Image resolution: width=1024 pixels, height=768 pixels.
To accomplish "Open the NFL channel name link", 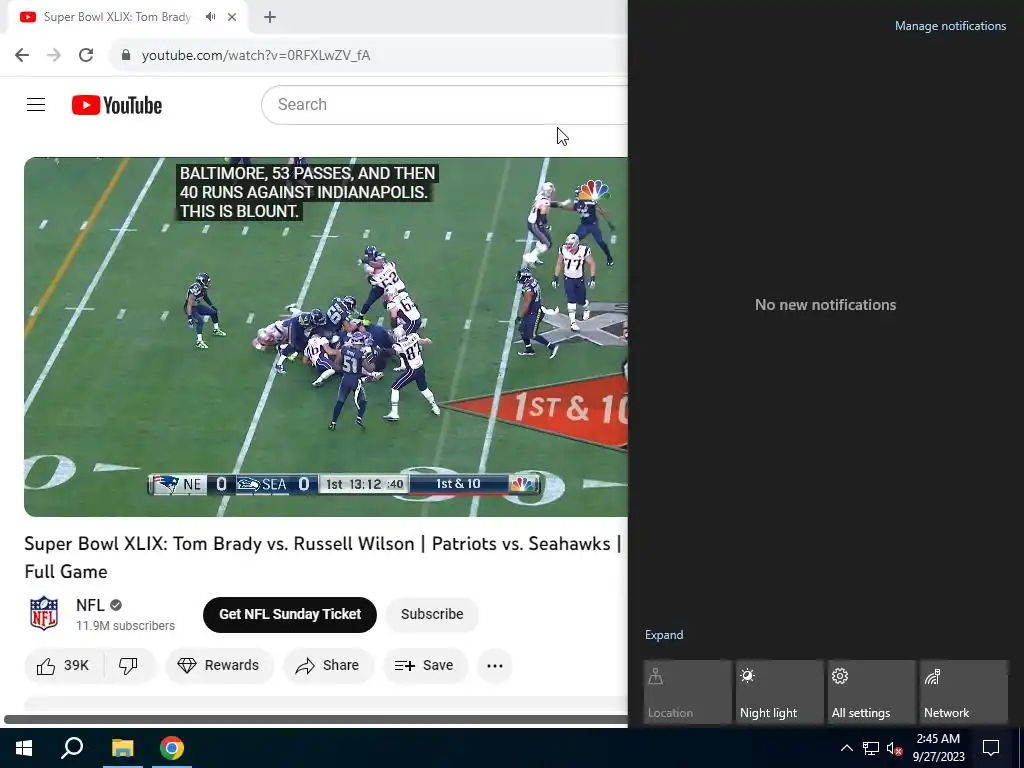I will coord(90,605).
